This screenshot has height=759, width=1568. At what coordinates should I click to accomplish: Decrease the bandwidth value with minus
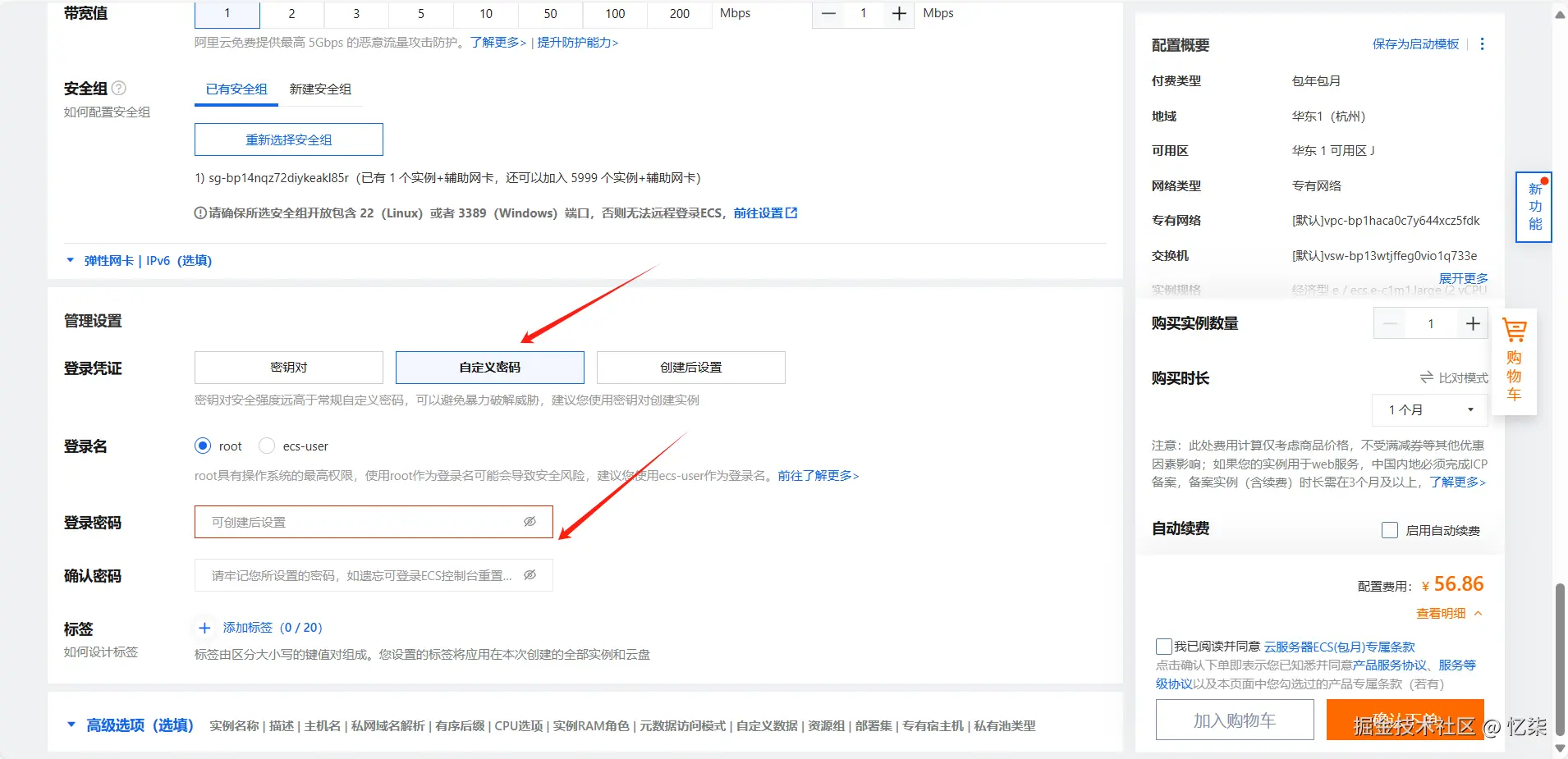click(x=828, y=13)
